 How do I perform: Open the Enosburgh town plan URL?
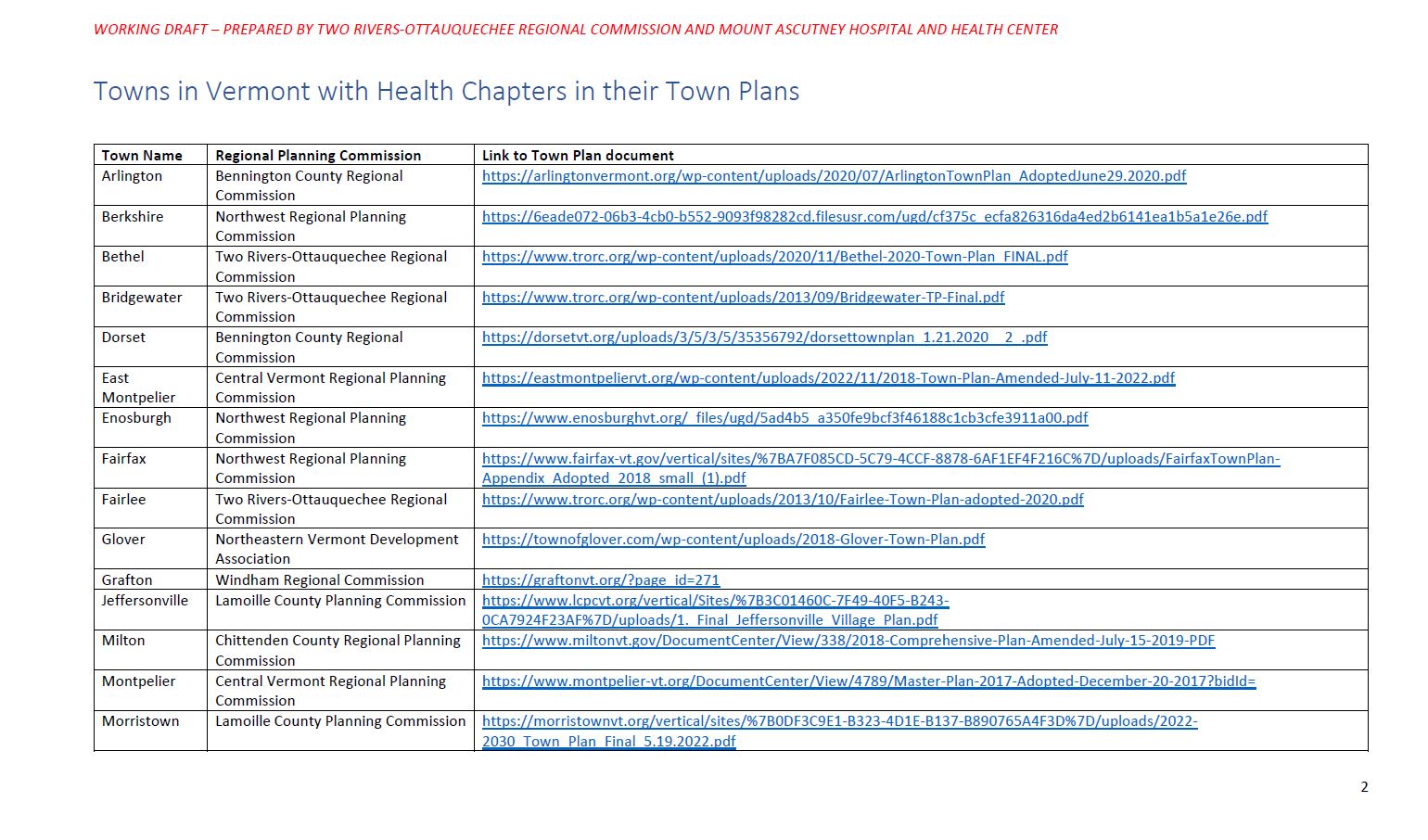coord(784,418)
